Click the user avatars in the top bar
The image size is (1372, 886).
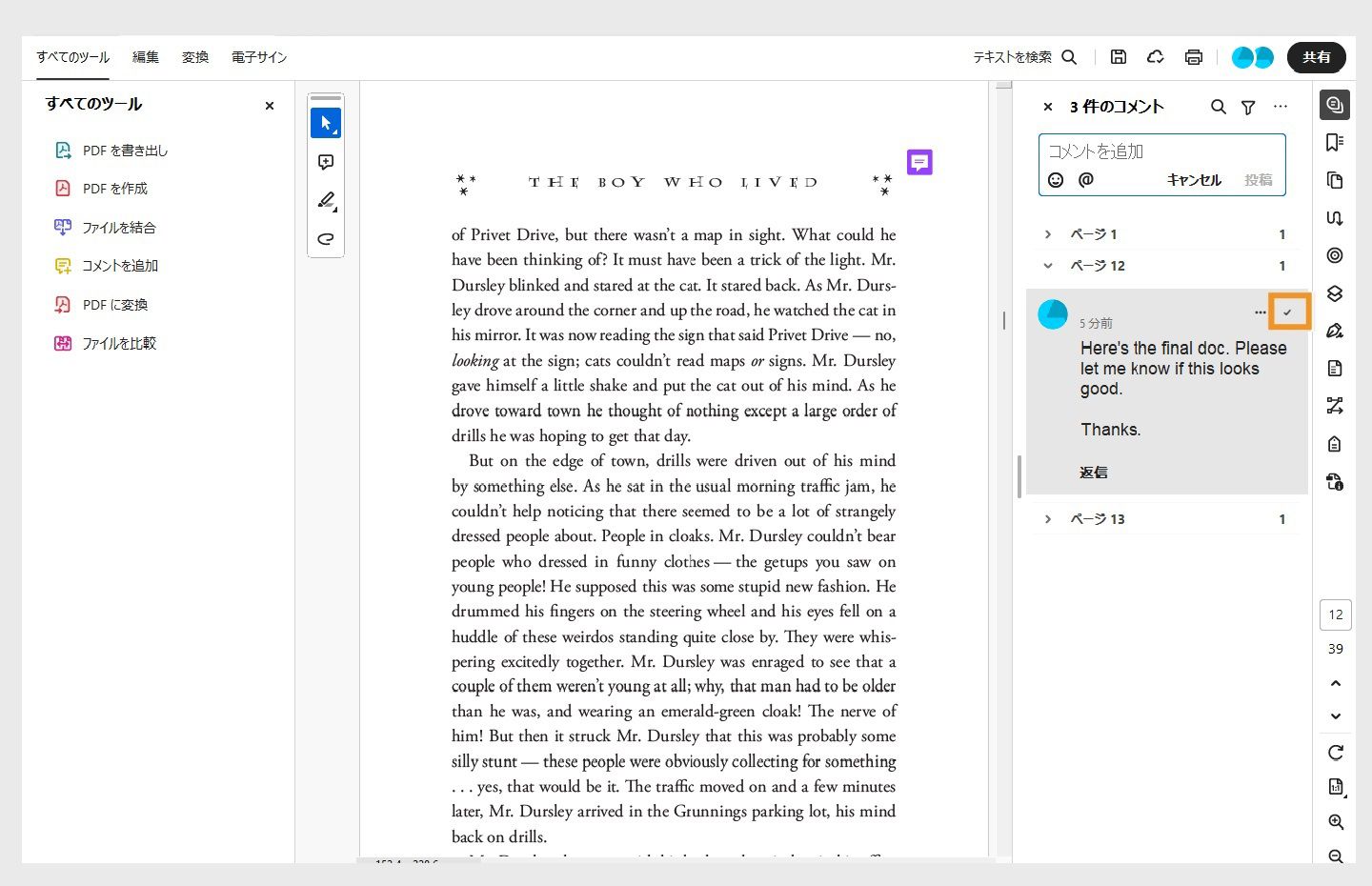pos(1253,57)
